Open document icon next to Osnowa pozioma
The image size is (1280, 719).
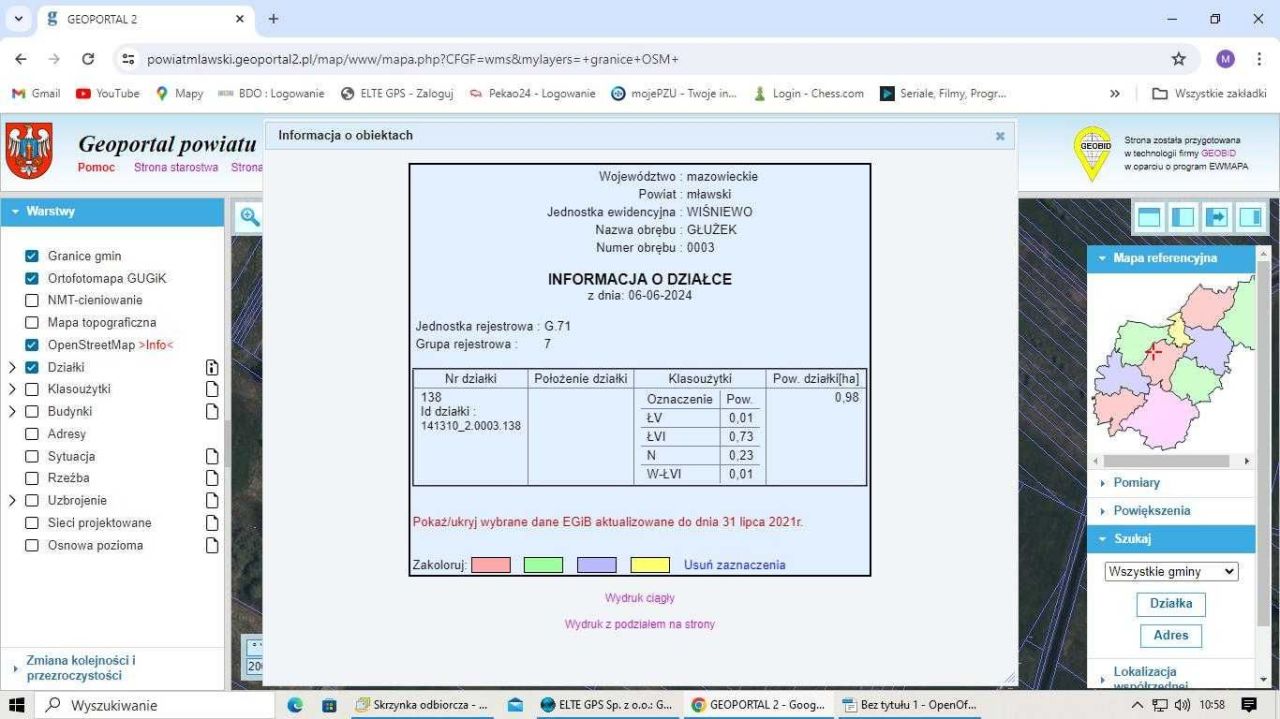coord(211,545)
